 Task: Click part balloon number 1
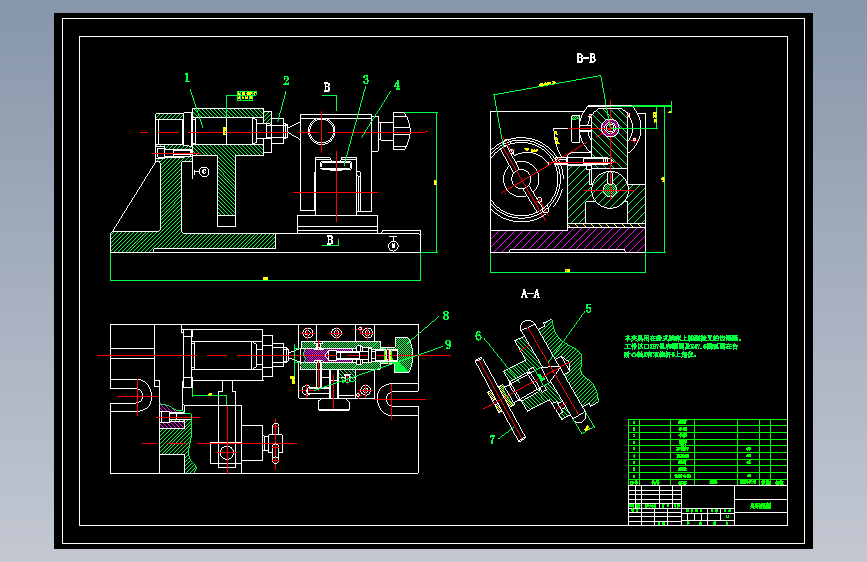tap(187, 78)
